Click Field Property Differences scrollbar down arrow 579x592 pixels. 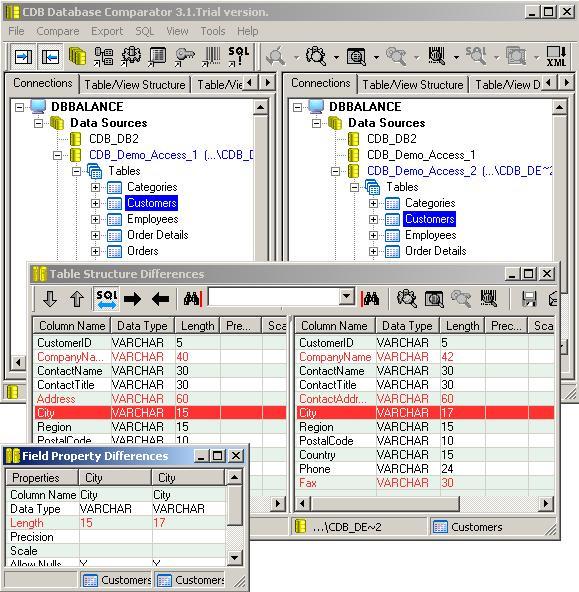coord(234,557)
